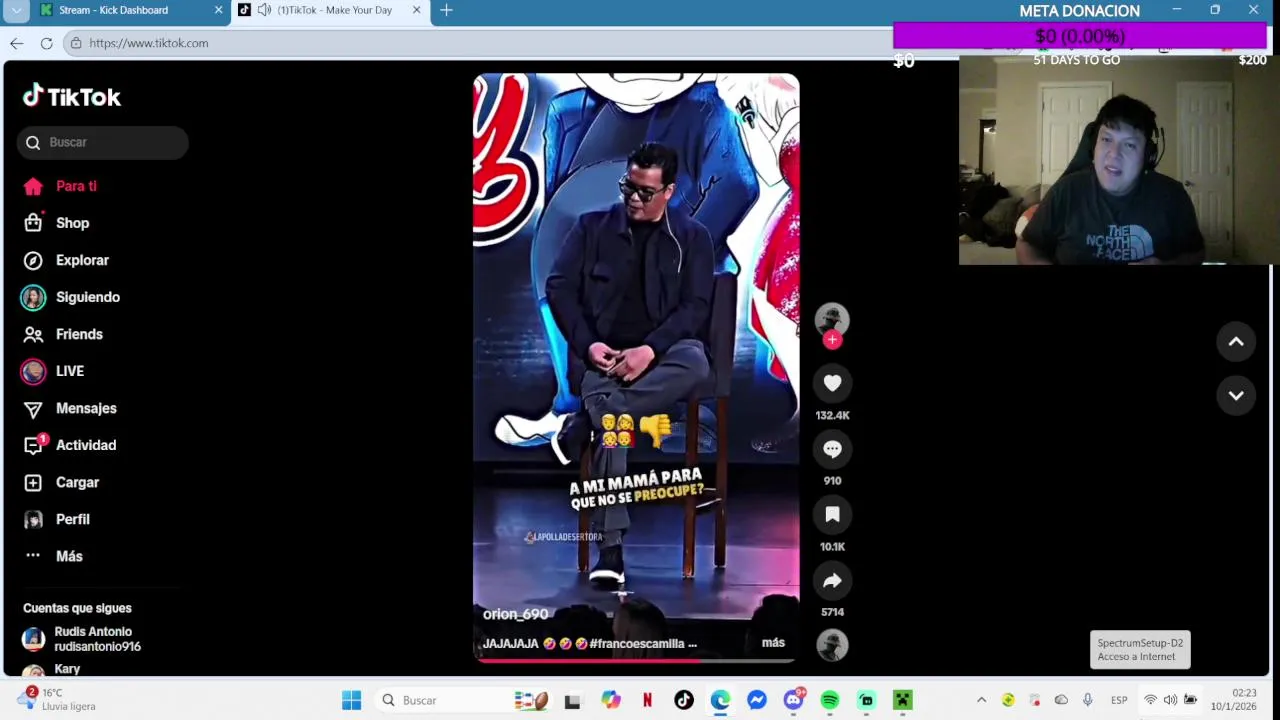Open the creator's avatar above like button
Image resolution: width=1280 pixels, height=720 pixels.
832,319
